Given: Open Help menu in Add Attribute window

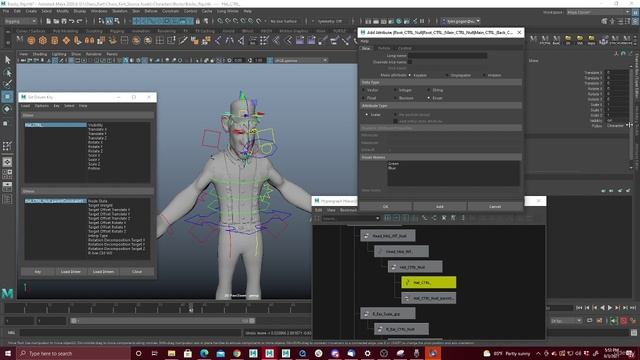Looking at the screenshot, I should coord(364,41).
